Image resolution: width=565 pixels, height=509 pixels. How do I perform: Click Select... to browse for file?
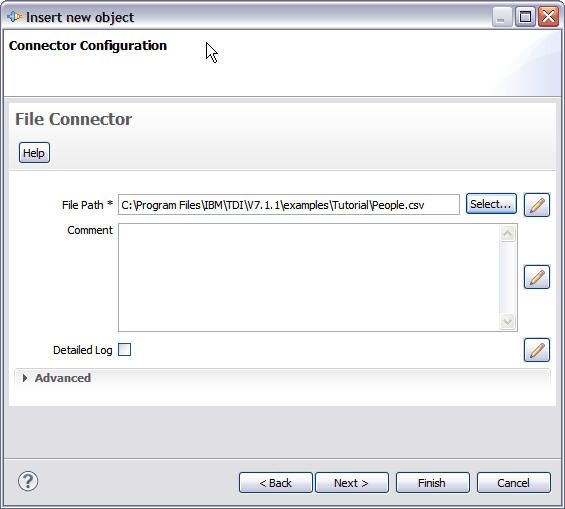pos(491,204)
